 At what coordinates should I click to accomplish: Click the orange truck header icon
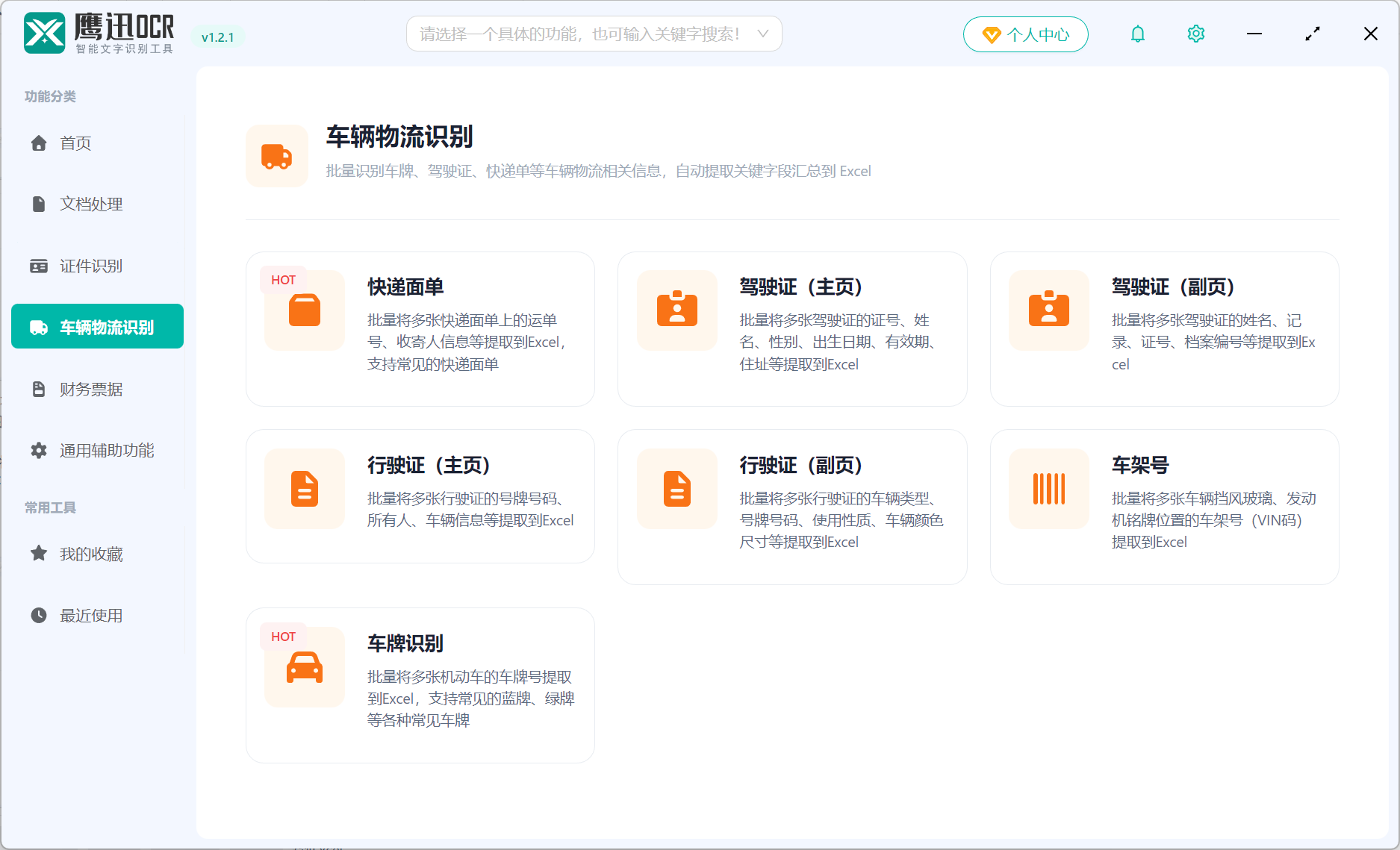(277, 156)
